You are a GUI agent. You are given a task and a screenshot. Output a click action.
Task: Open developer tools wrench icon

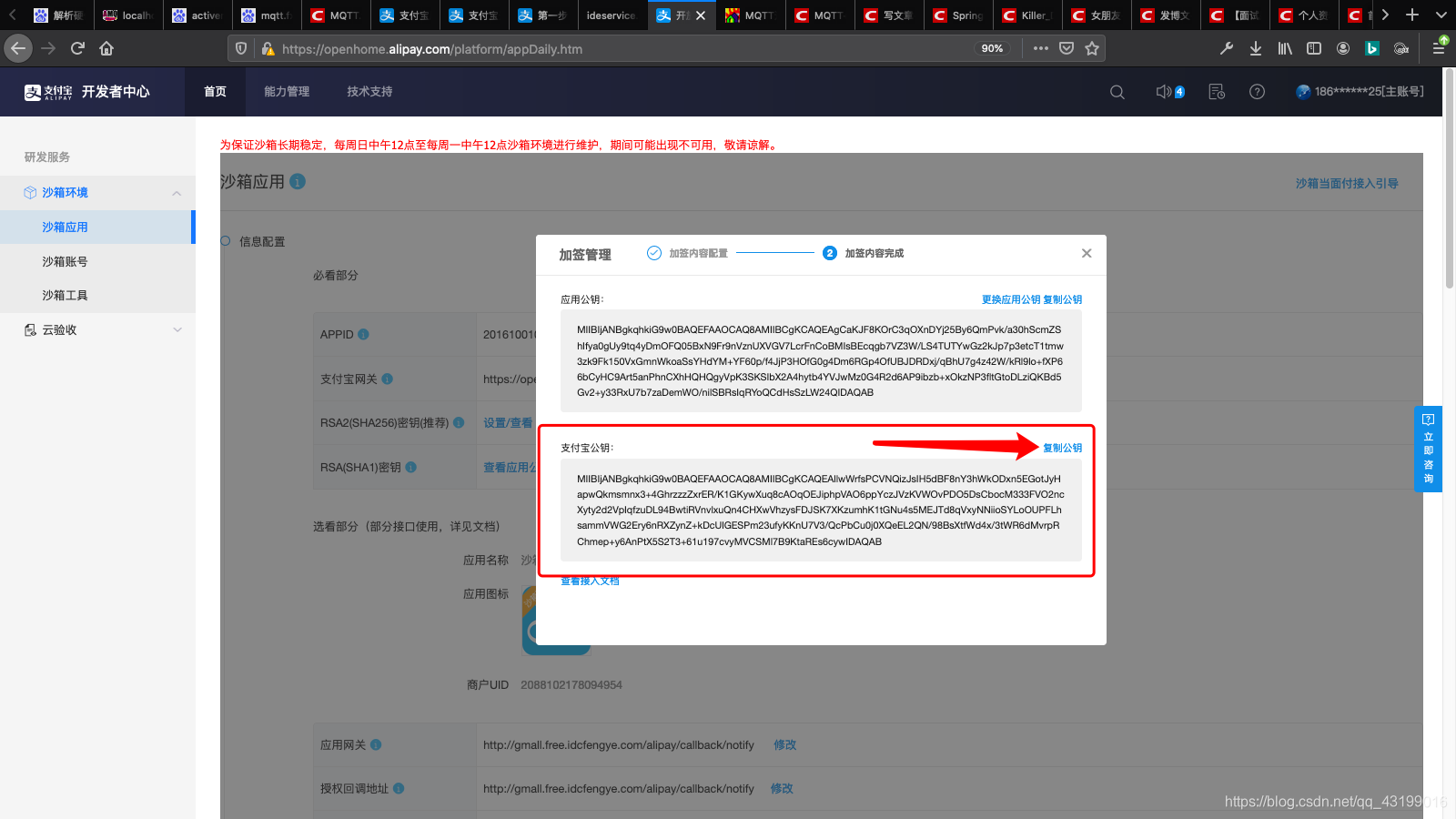[x=1227, y=48]
